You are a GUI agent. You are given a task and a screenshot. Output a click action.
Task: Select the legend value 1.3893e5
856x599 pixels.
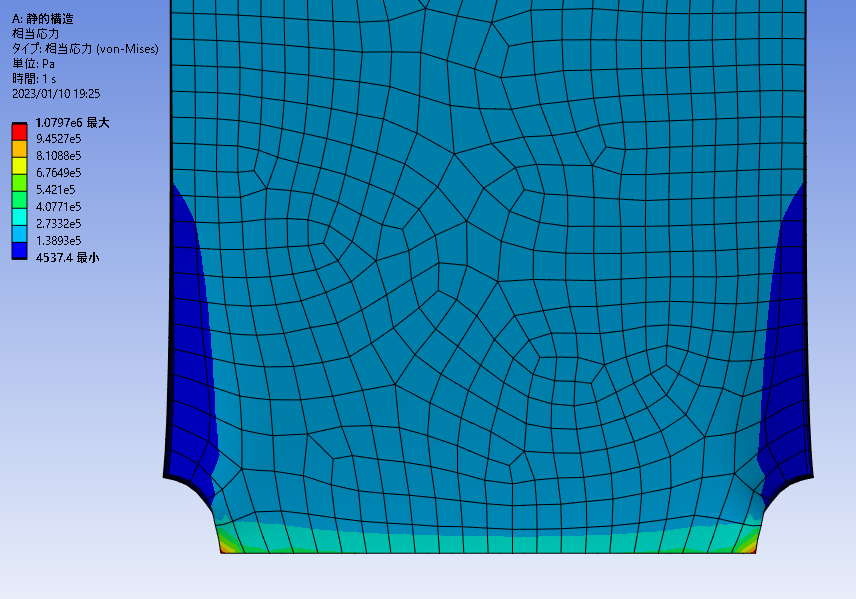coord(58,240)
